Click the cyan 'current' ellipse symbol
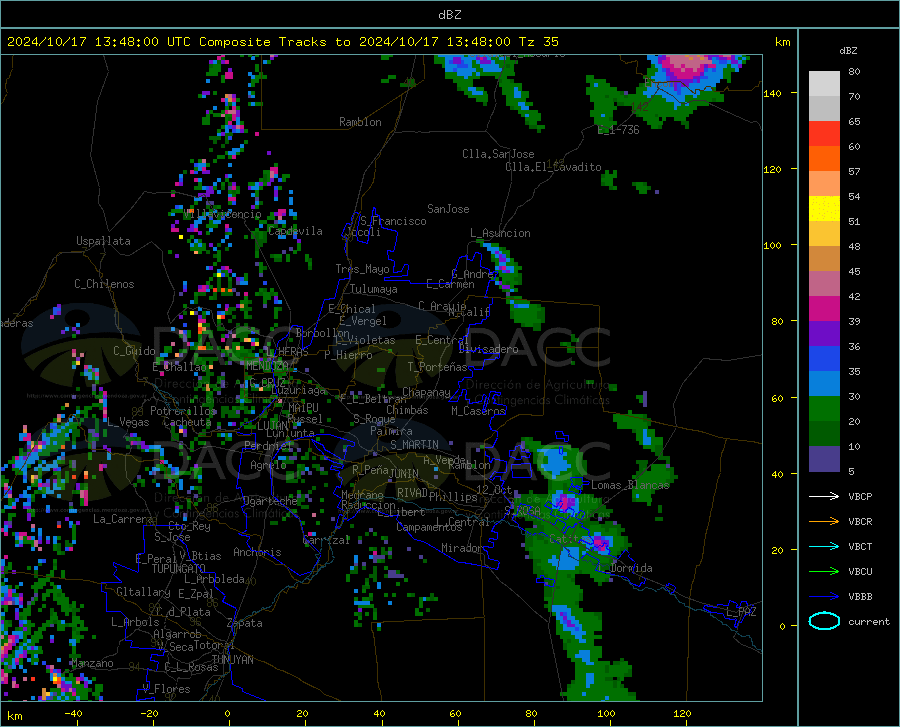 point(824,621)
